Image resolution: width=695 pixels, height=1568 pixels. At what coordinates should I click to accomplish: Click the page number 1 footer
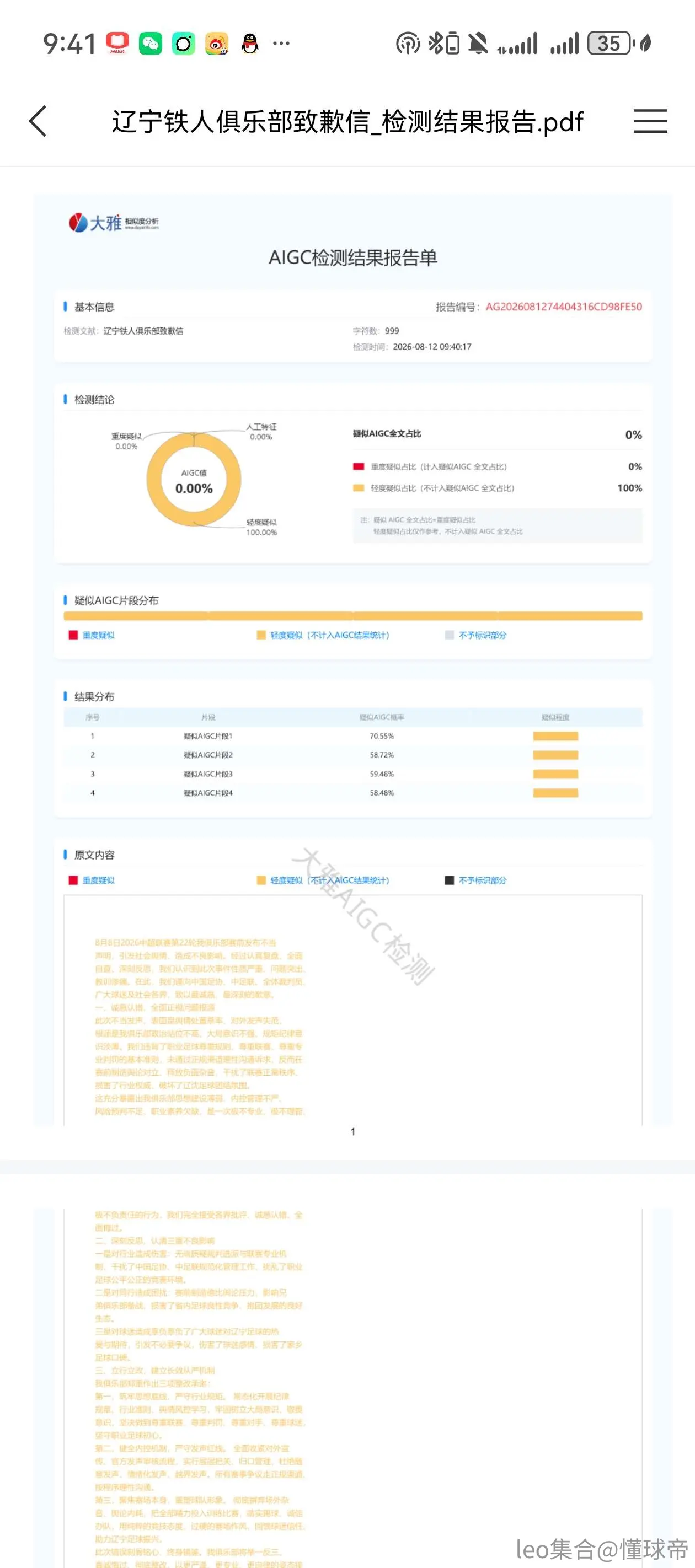352,1131
